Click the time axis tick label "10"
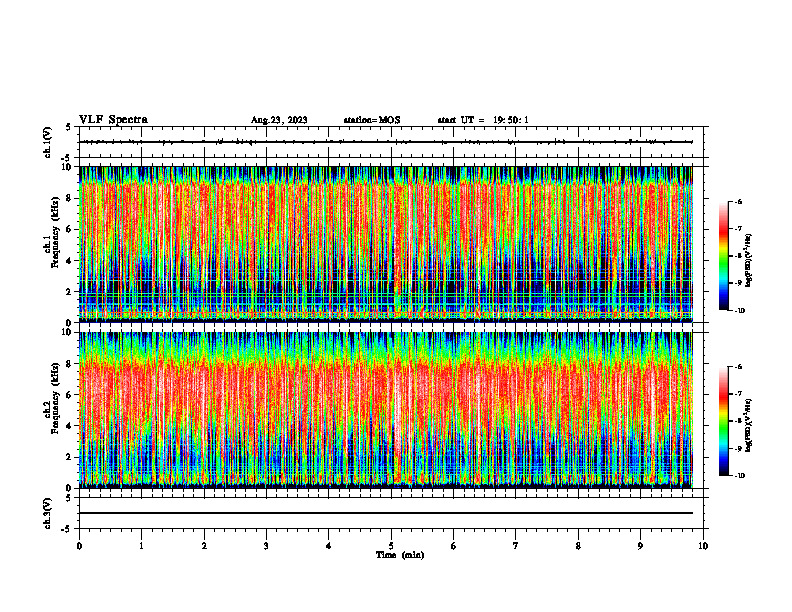This screenshot has height=612, width=792. click(703, 546)
